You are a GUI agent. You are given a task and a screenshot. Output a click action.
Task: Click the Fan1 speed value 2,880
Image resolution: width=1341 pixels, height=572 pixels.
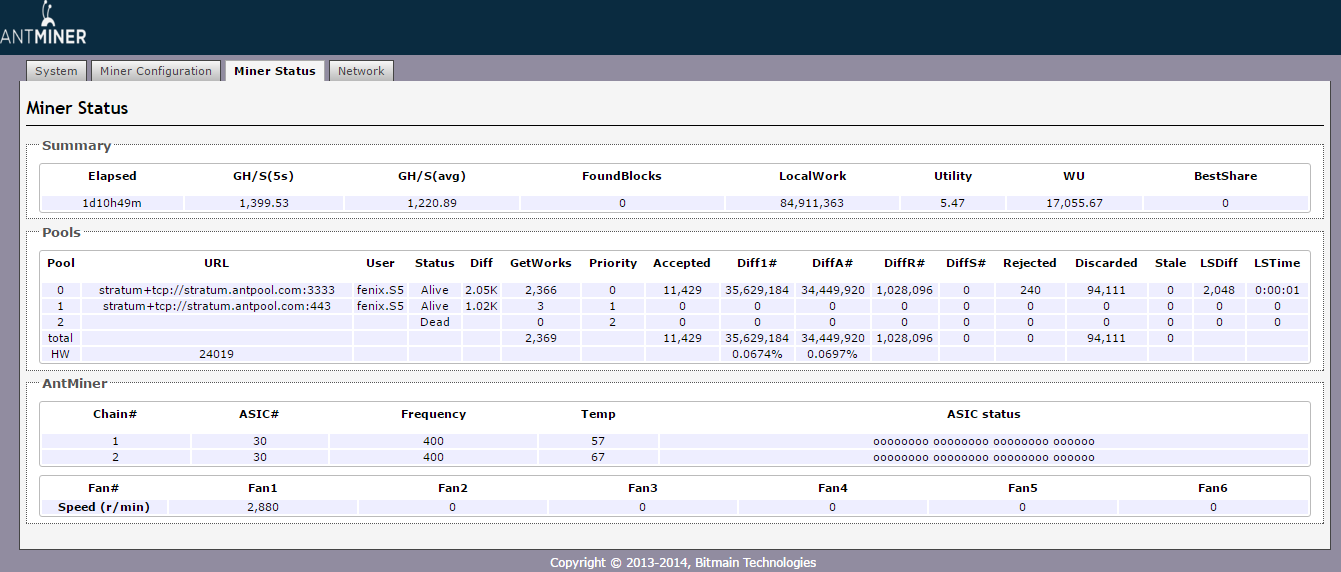point(263,507)
